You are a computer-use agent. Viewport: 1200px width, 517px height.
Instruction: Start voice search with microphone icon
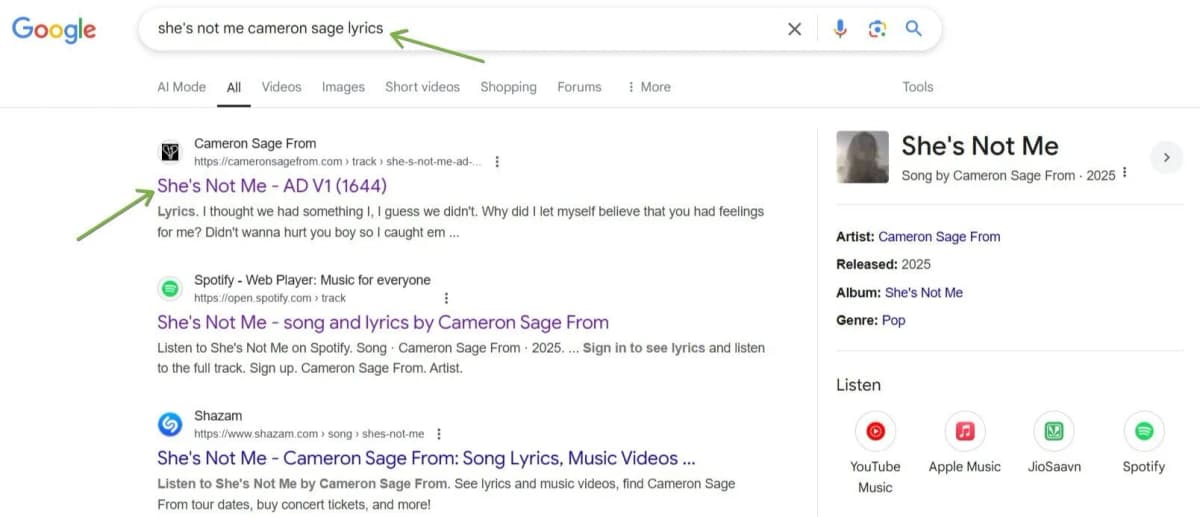840,29
